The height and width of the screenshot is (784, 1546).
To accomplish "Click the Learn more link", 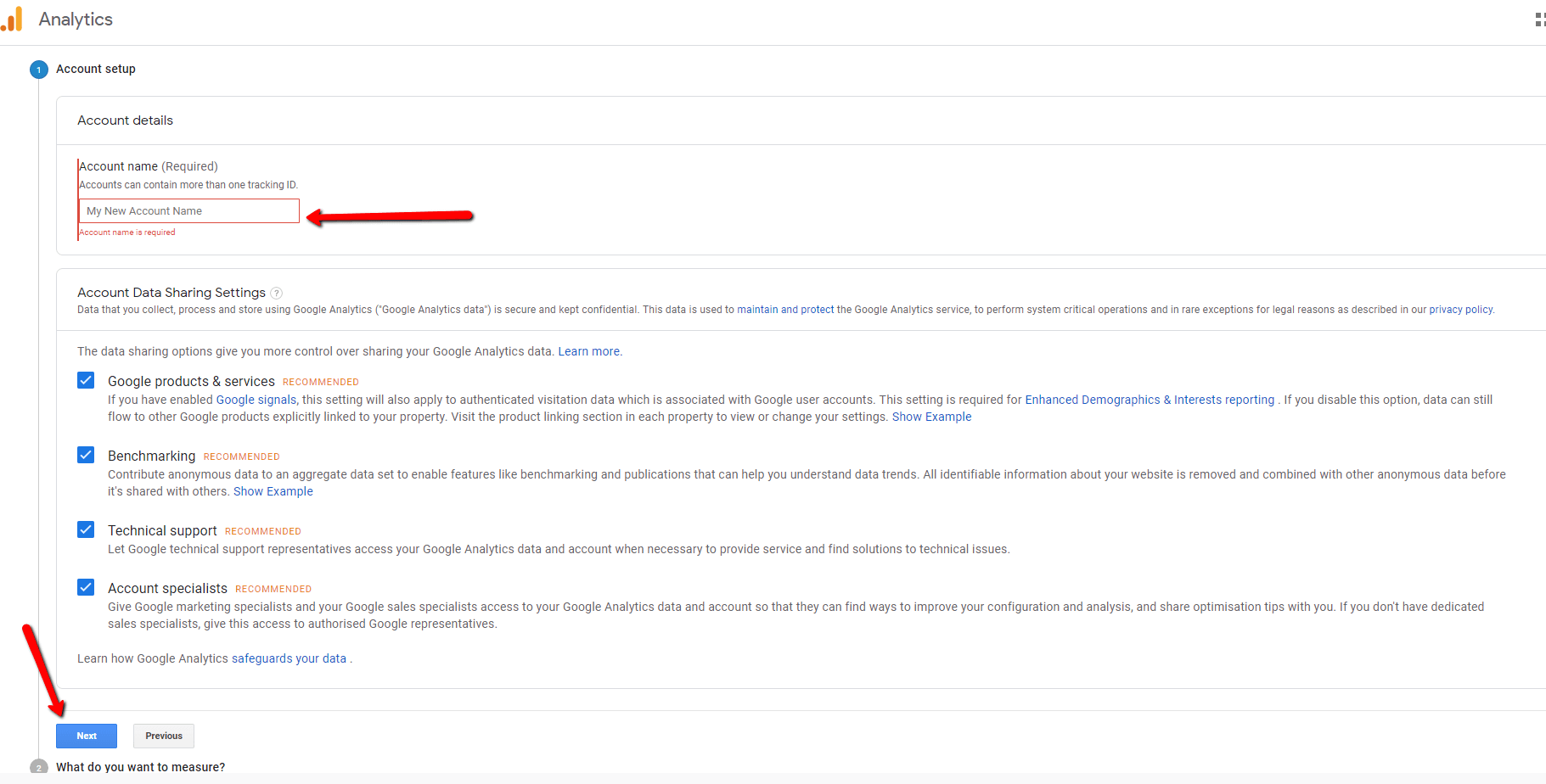I will point(589,351).
